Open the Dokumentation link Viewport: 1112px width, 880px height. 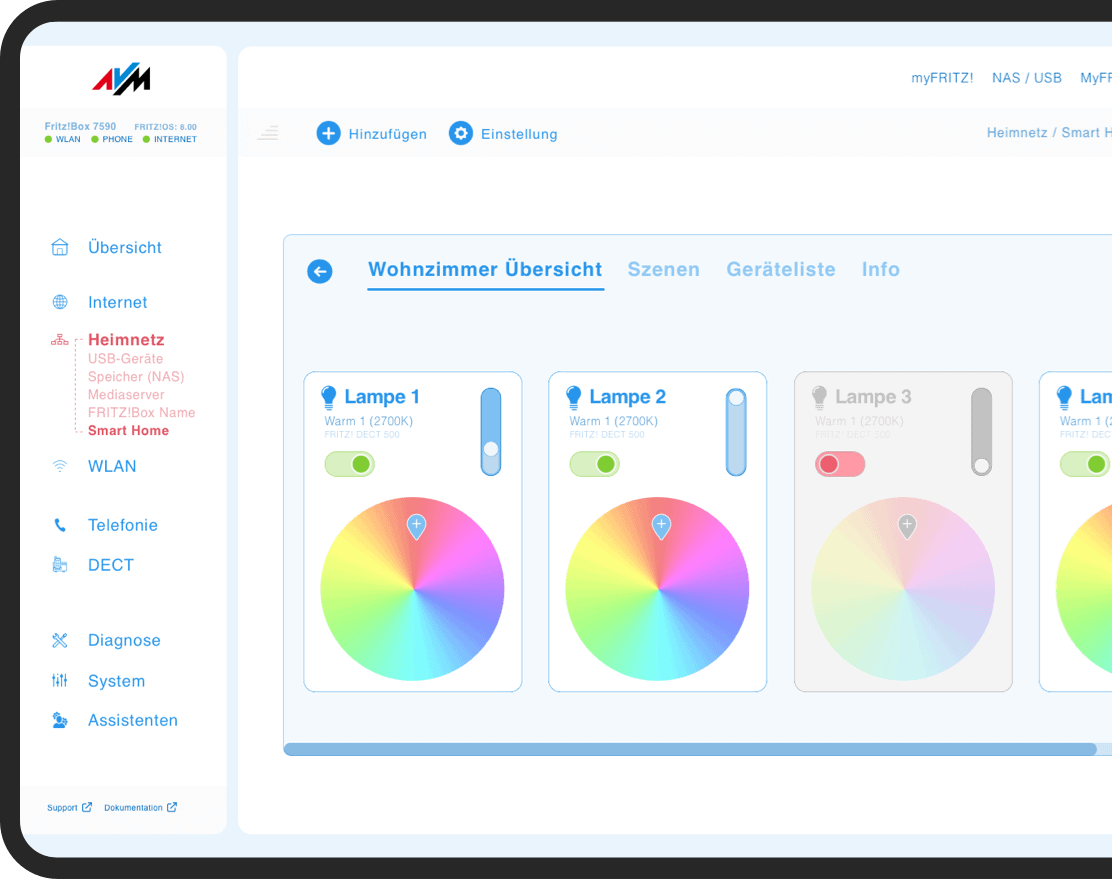134,807
